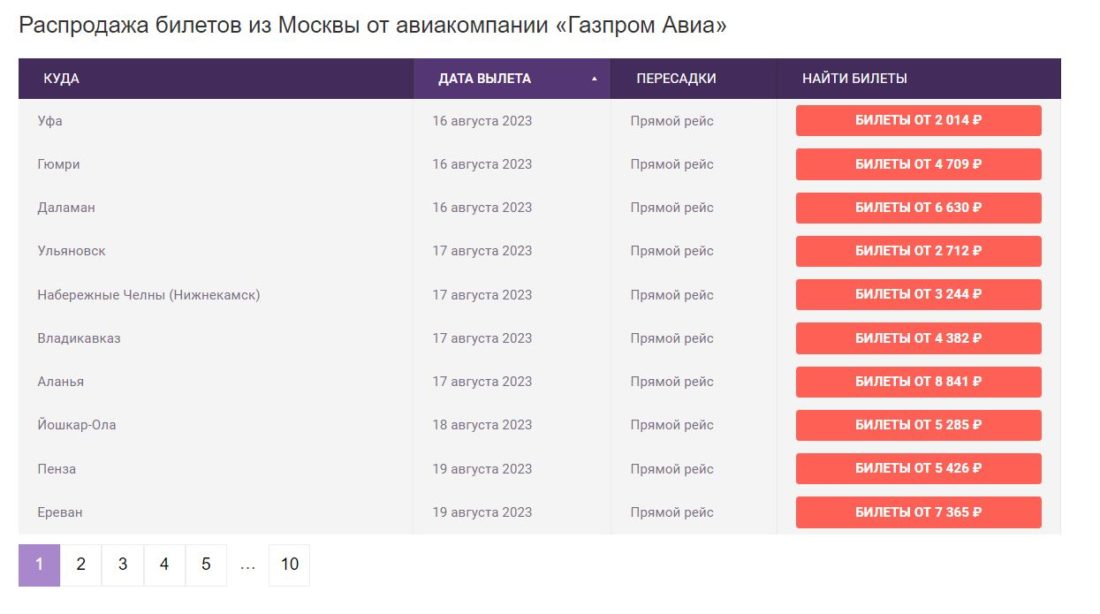This screenshot has width=1100, height=614.
Task: Sort flights by the «Пересадки» column
Action: click(672, 76)
